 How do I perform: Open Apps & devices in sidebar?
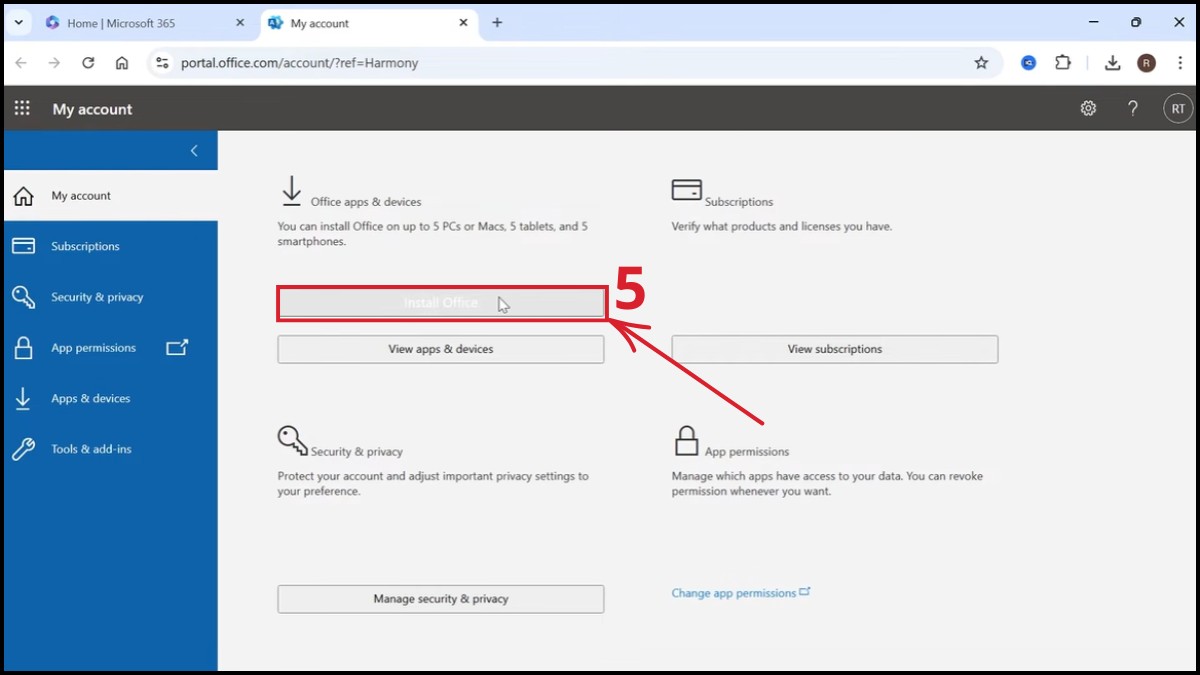[x=109, y=398]
